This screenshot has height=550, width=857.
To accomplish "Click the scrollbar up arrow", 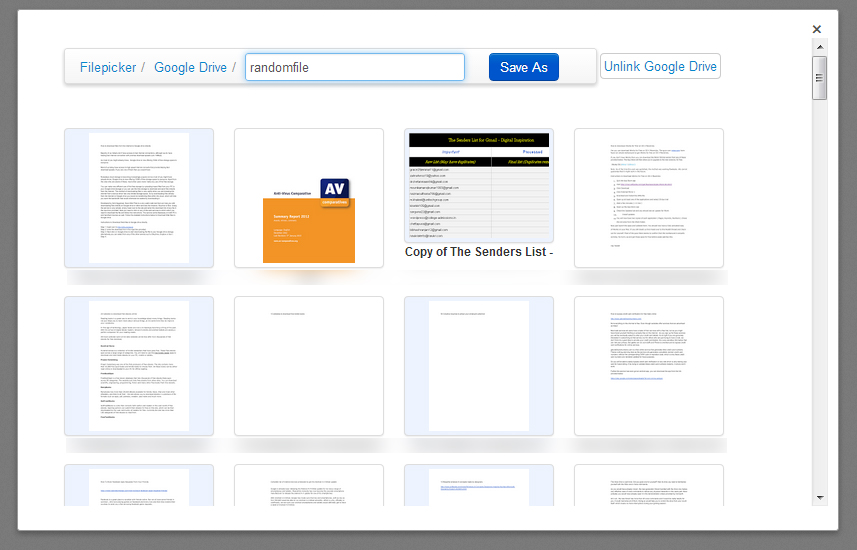I will click(820, 47).
